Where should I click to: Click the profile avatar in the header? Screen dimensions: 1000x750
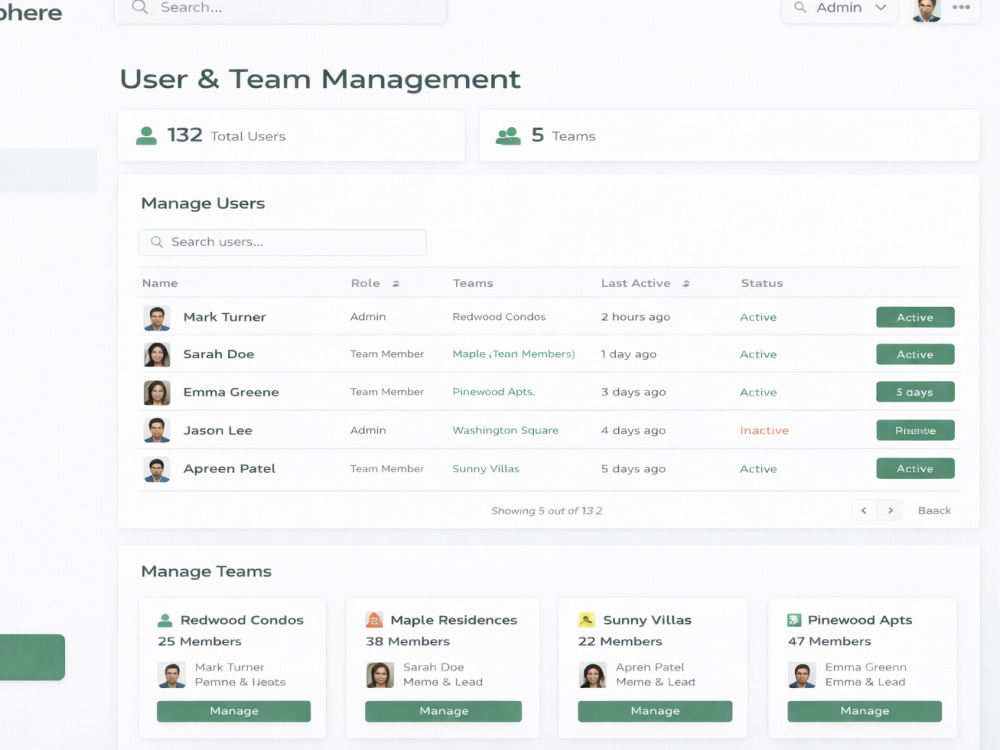pos(927,10)
